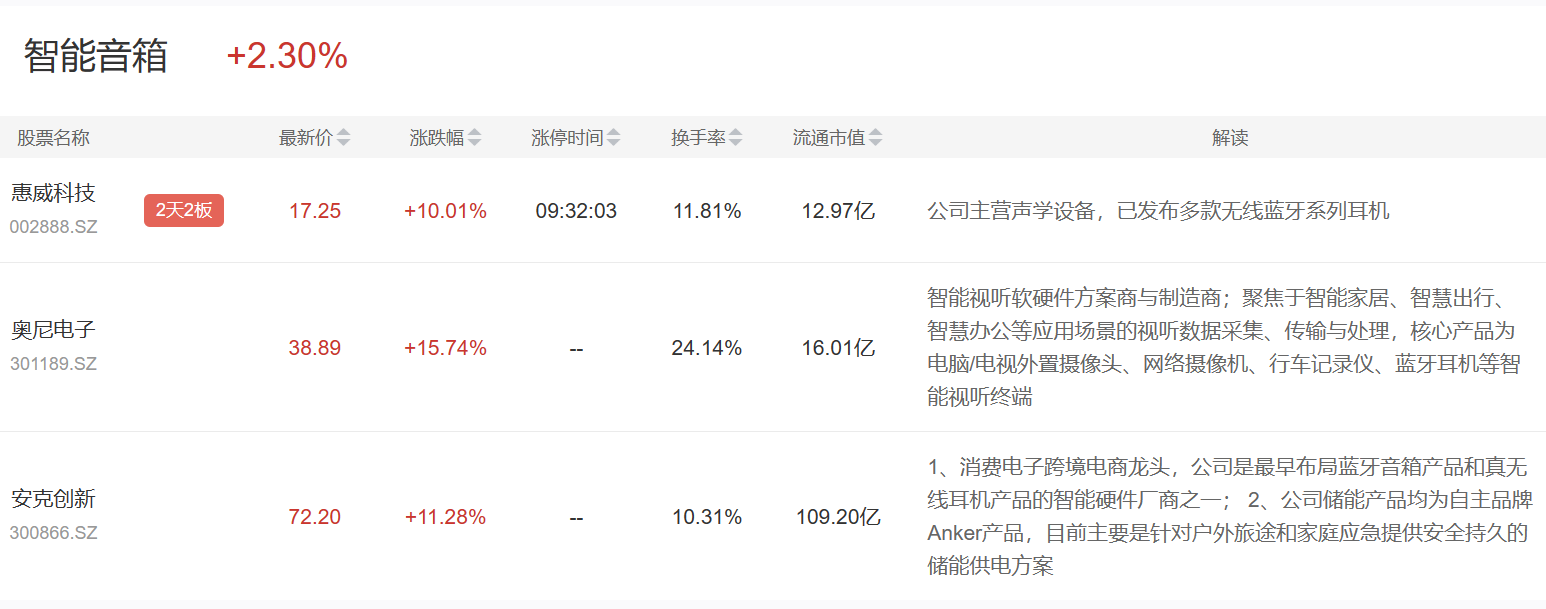Image resolution: width=1546 pixels, height=609 pixels.
Task: Open the 安克创新 stock link
Action: pyautogui.click(x=53, y=499)
